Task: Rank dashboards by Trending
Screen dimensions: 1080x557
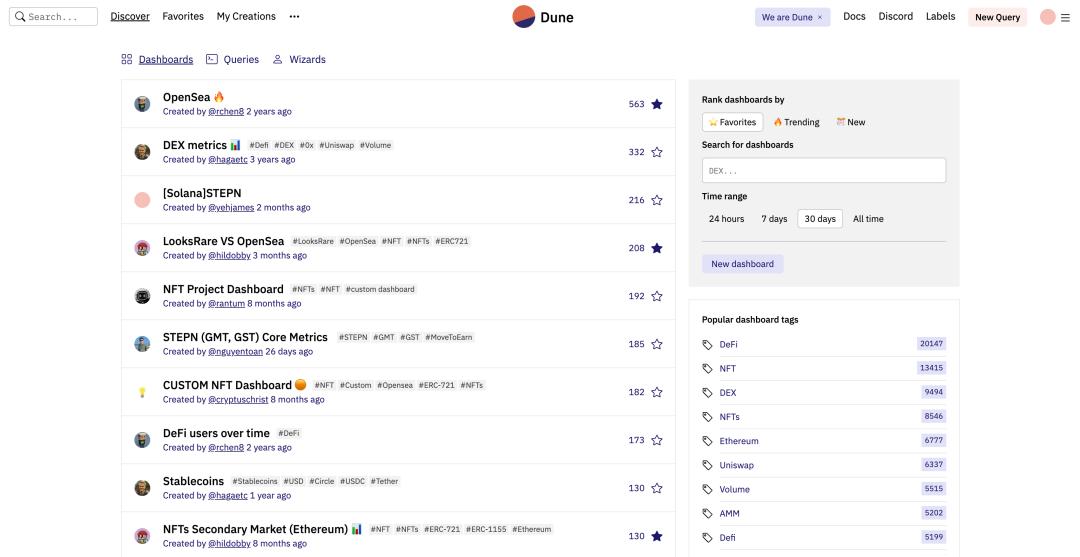Action: (796, 122)
